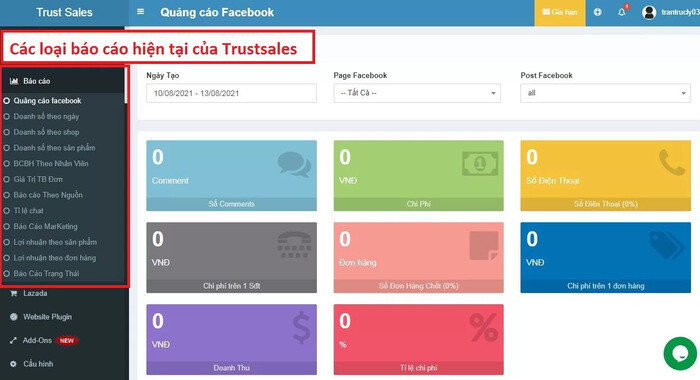Toggle the hamburger sidebar menu icon
The height and width of the screenshot is (380, 700).
click(x=140, y=12)
